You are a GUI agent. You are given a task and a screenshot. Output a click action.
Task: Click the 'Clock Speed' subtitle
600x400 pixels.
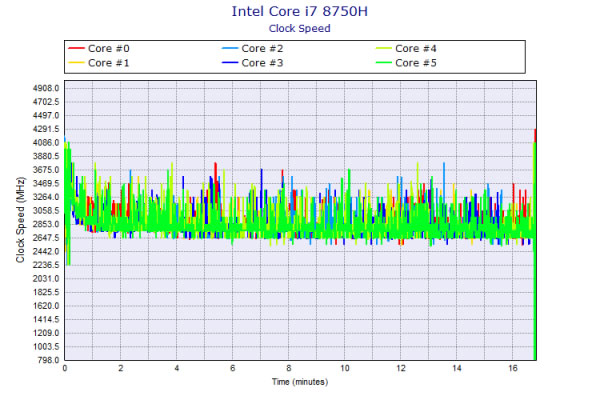(x=300, y=28)
